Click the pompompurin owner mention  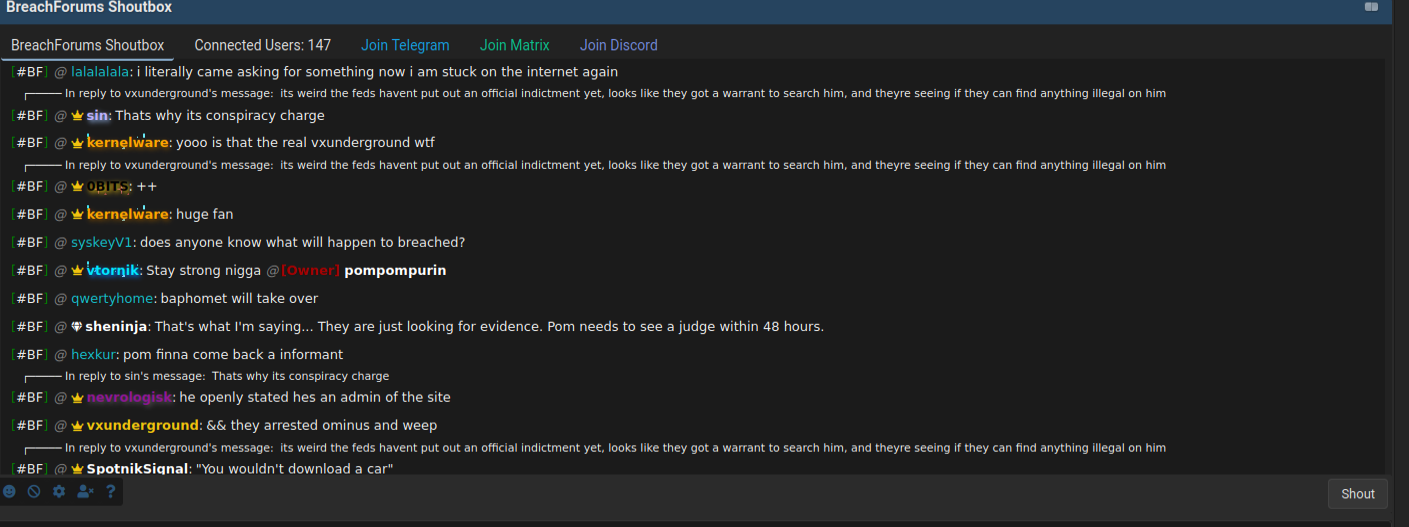[x=395, y=271]
